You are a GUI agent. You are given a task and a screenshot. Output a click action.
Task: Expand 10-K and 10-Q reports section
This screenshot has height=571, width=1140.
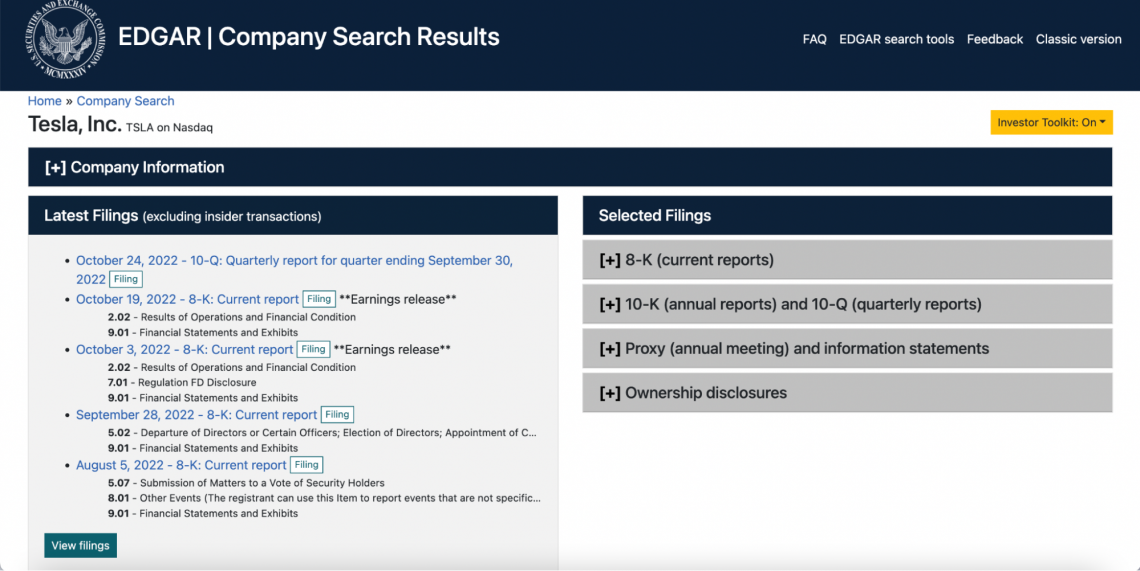click(x=847, y=304)
